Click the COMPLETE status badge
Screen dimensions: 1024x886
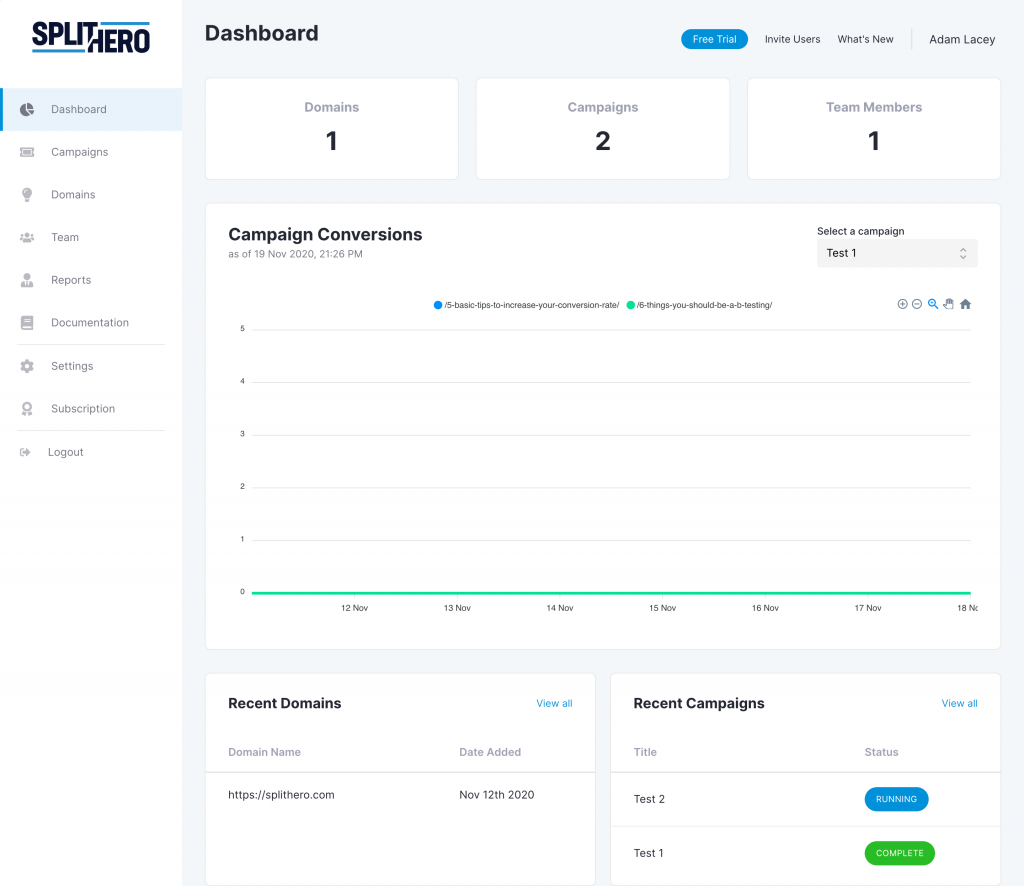pyautogui.click(x=900, y=853)
